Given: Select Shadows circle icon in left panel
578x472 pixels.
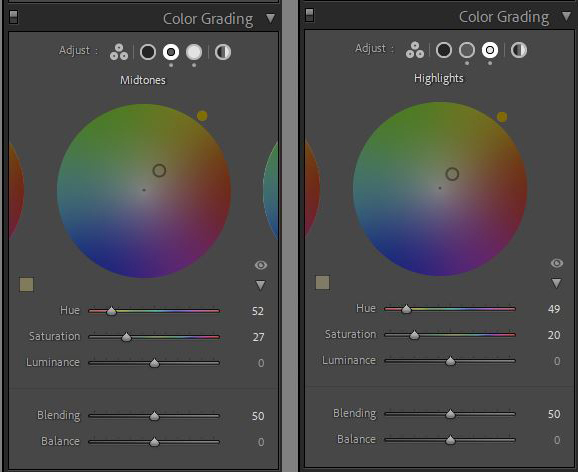Looking at the screenshot, I should coord(148,52).
